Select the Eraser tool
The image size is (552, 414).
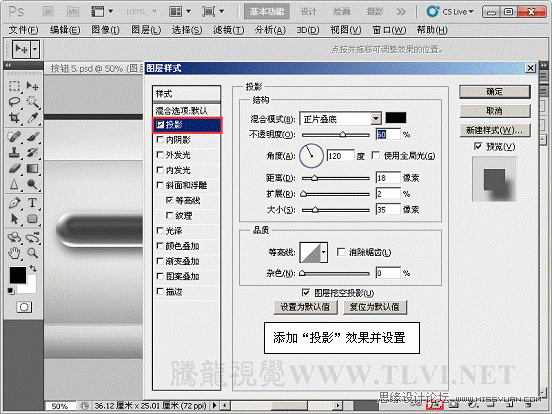[x=14, y=168]
